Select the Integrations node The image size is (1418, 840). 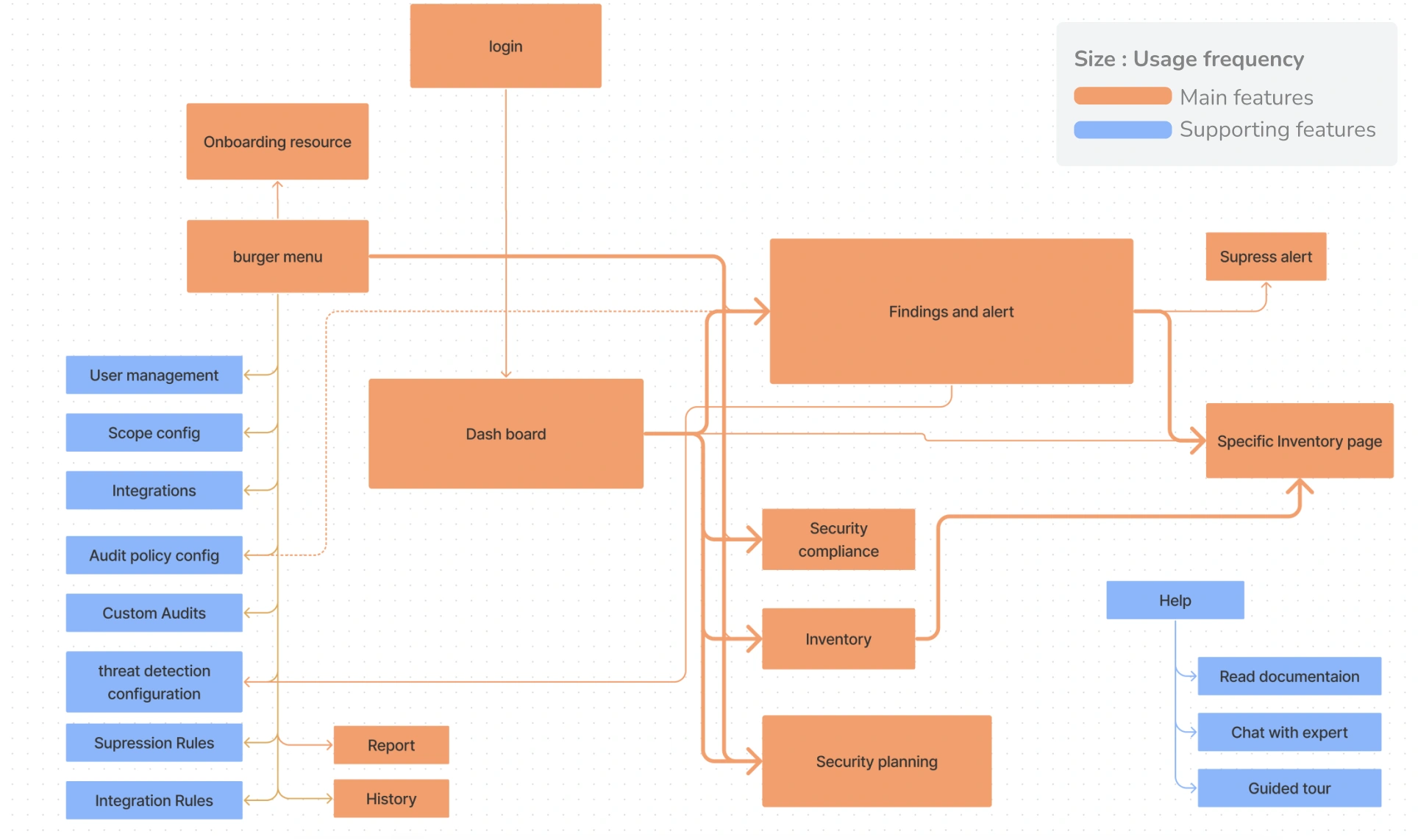point(154,490)
